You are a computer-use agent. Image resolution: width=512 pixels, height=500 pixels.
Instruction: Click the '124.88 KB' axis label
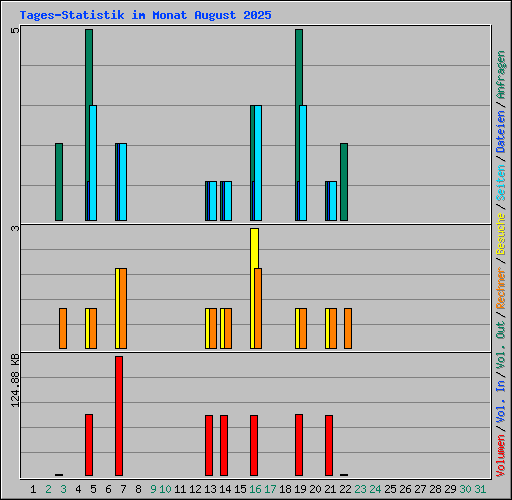click(x=15, y=380)
